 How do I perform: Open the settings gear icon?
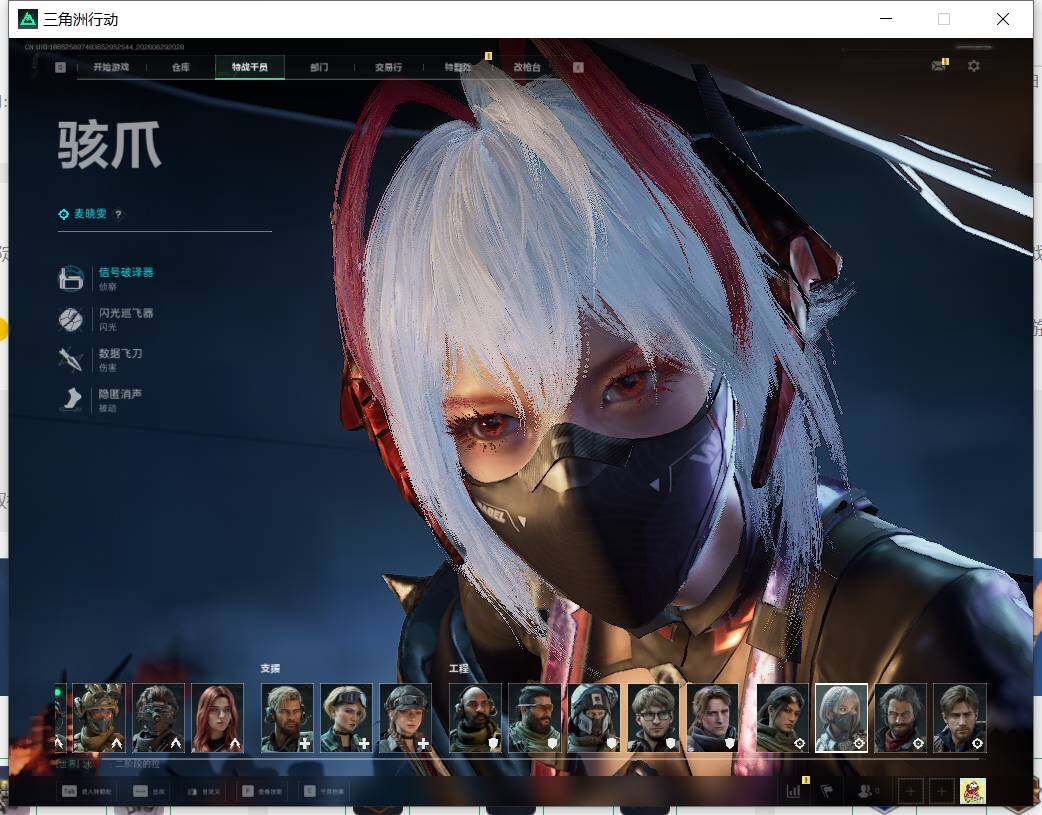(974, 66)
